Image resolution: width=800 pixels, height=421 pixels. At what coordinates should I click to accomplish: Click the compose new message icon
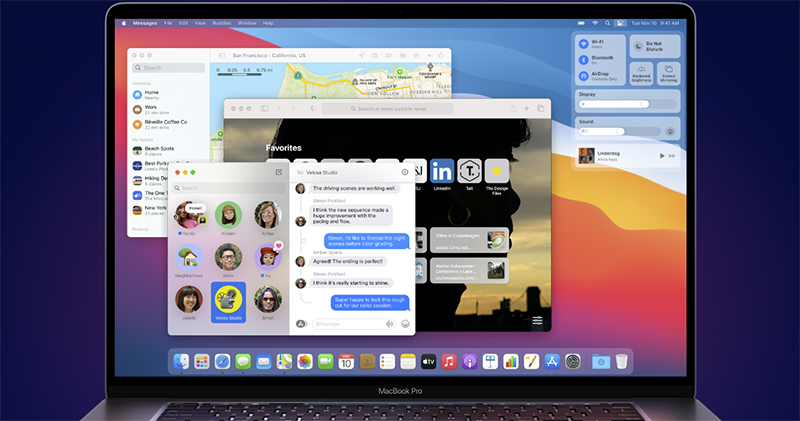278,172
